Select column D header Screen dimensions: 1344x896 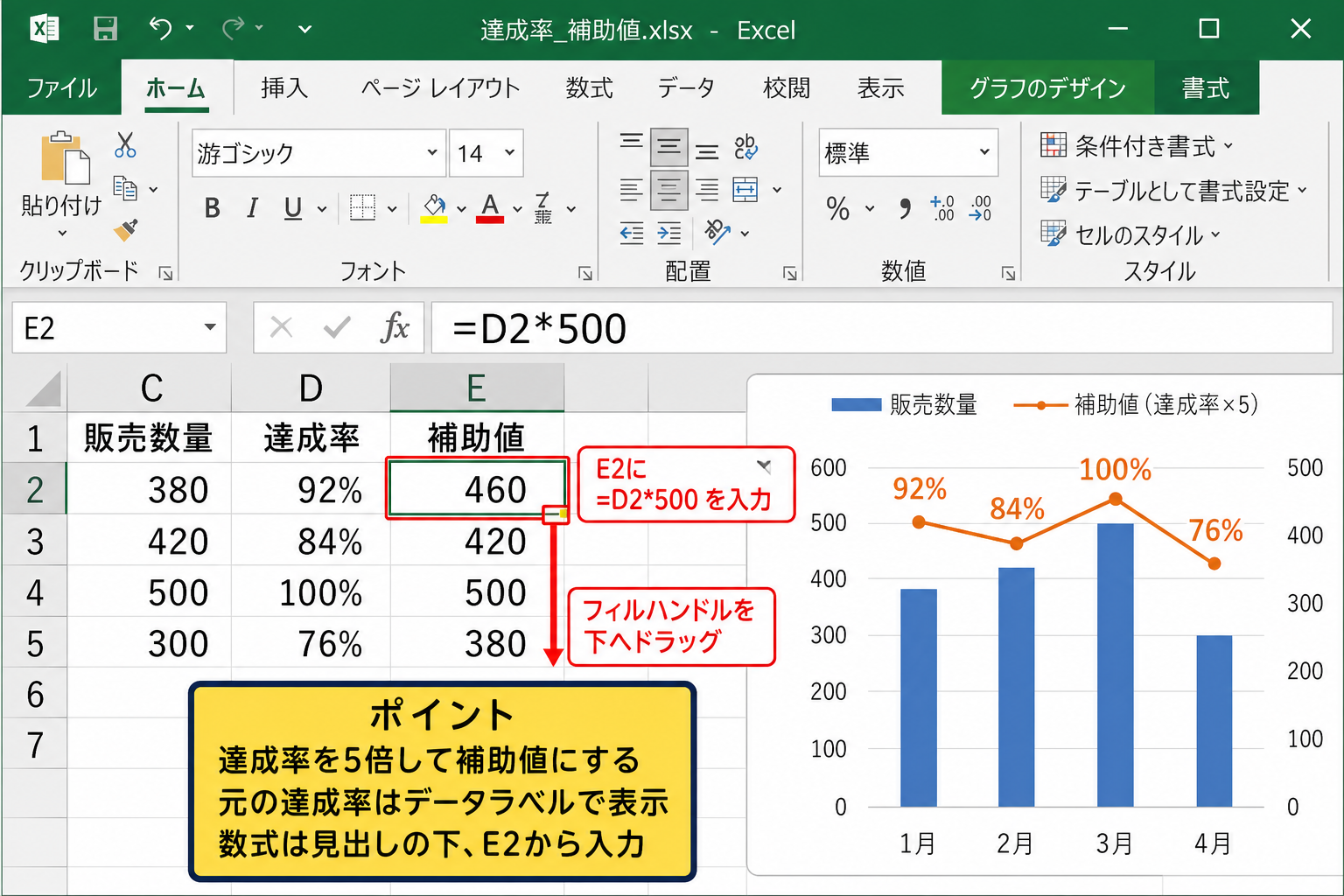311,388
